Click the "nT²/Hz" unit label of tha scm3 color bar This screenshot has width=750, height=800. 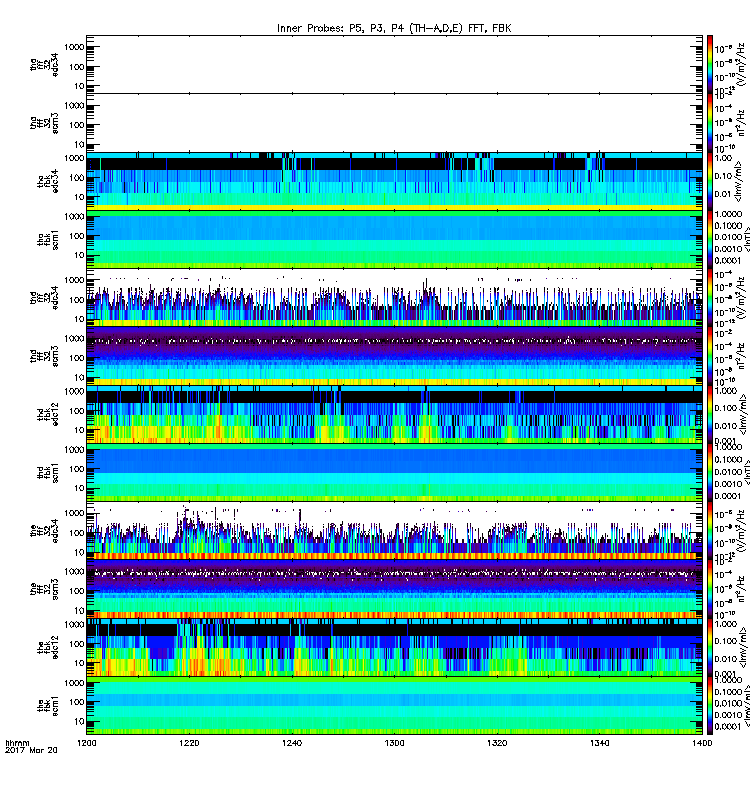pos(743,124)
